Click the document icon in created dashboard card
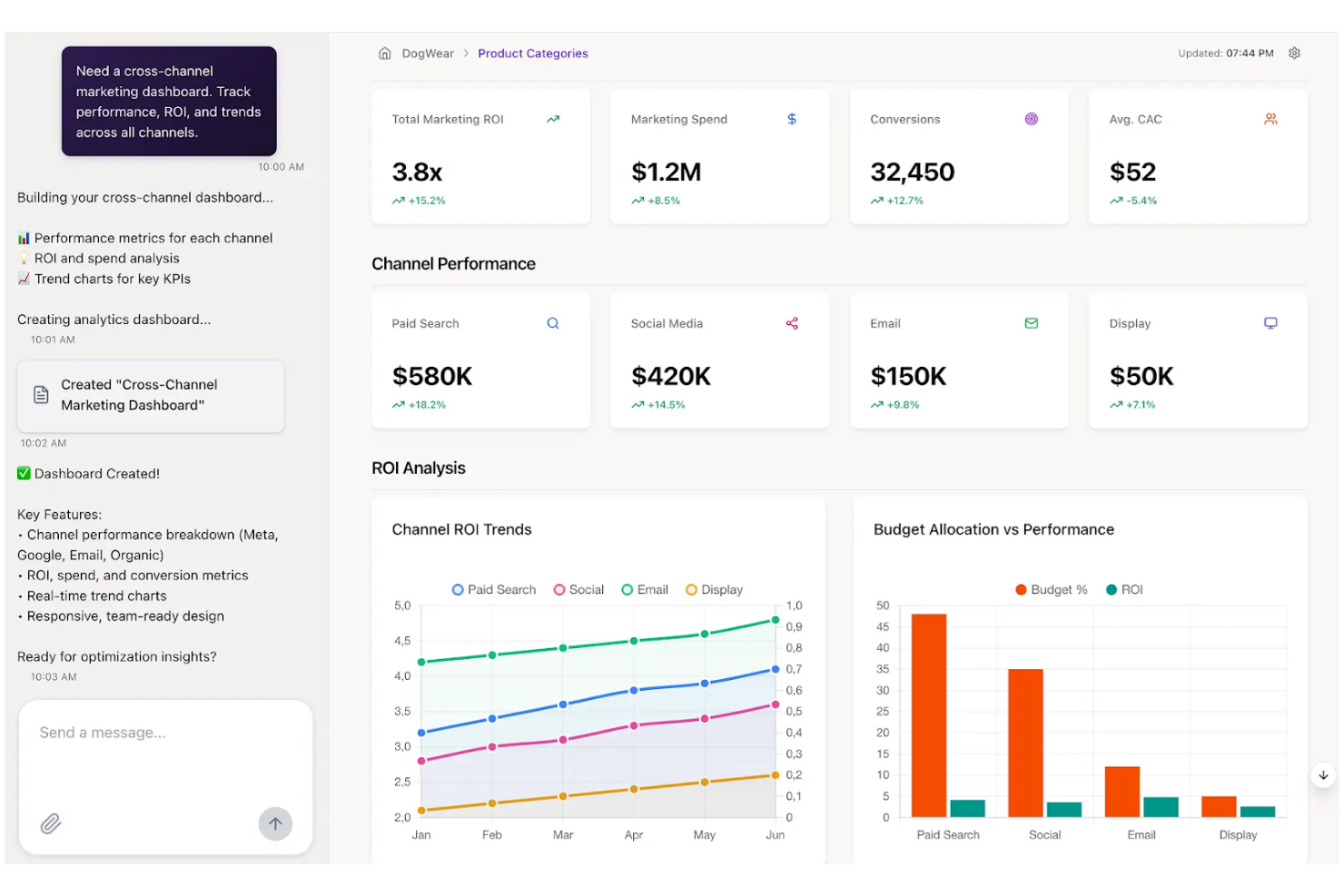Screen dimensions: 1344x896 (x=41, y=395)
